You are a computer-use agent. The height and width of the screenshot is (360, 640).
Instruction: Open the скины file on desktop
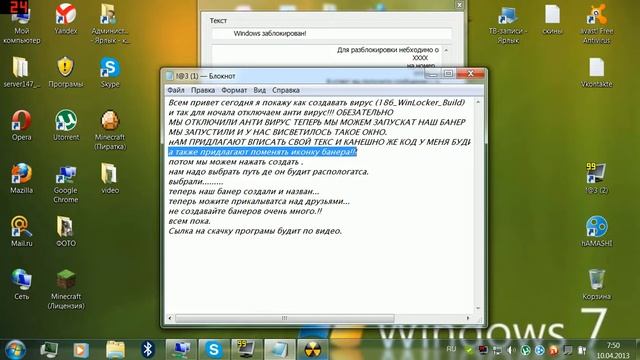tap(552, 19)
